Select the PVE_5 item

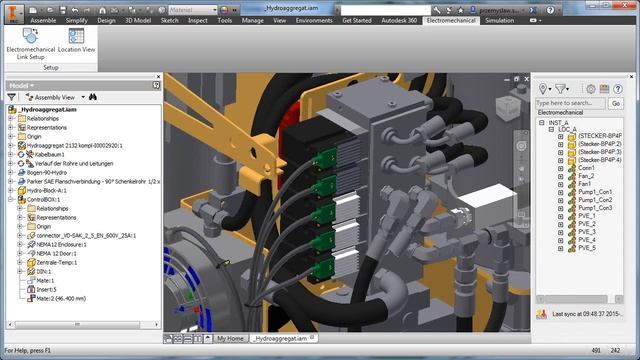(x=587, y=248)
